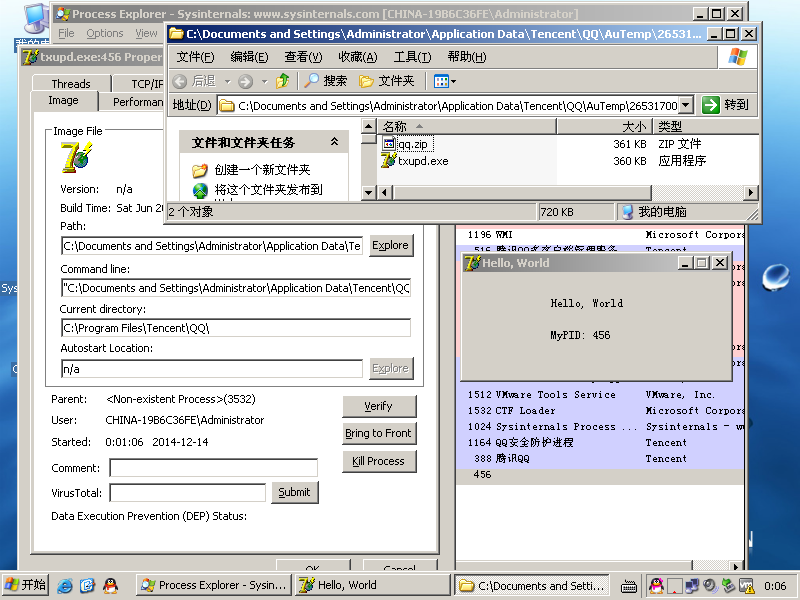Click the 搜索 search magnifier button

[x=326, y=81]
